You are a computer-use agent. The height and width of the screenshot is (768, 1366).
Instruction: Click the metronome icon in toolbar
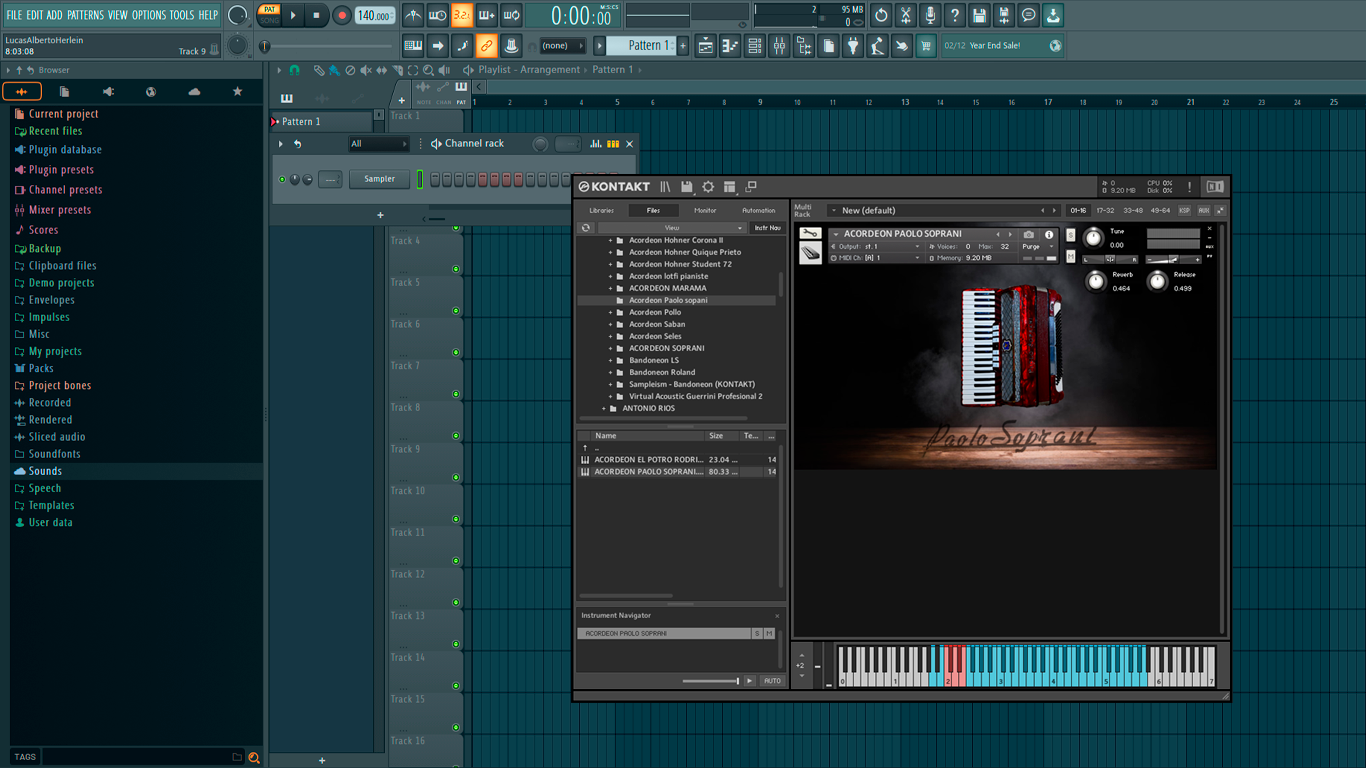pyautogui.click(x=413, y=16)
